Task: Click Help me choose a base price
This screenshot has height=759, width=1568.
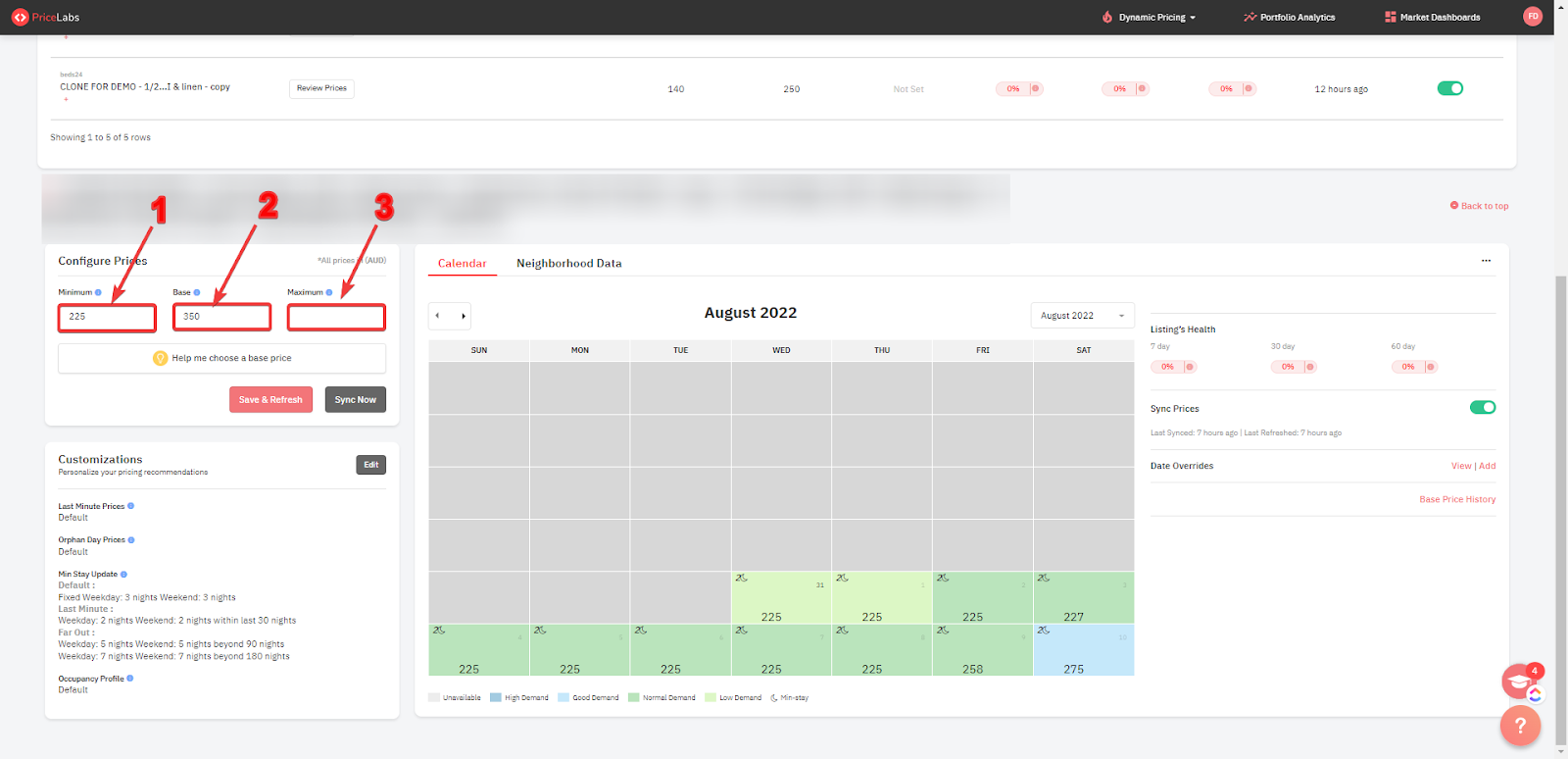Action: point(221,358)
